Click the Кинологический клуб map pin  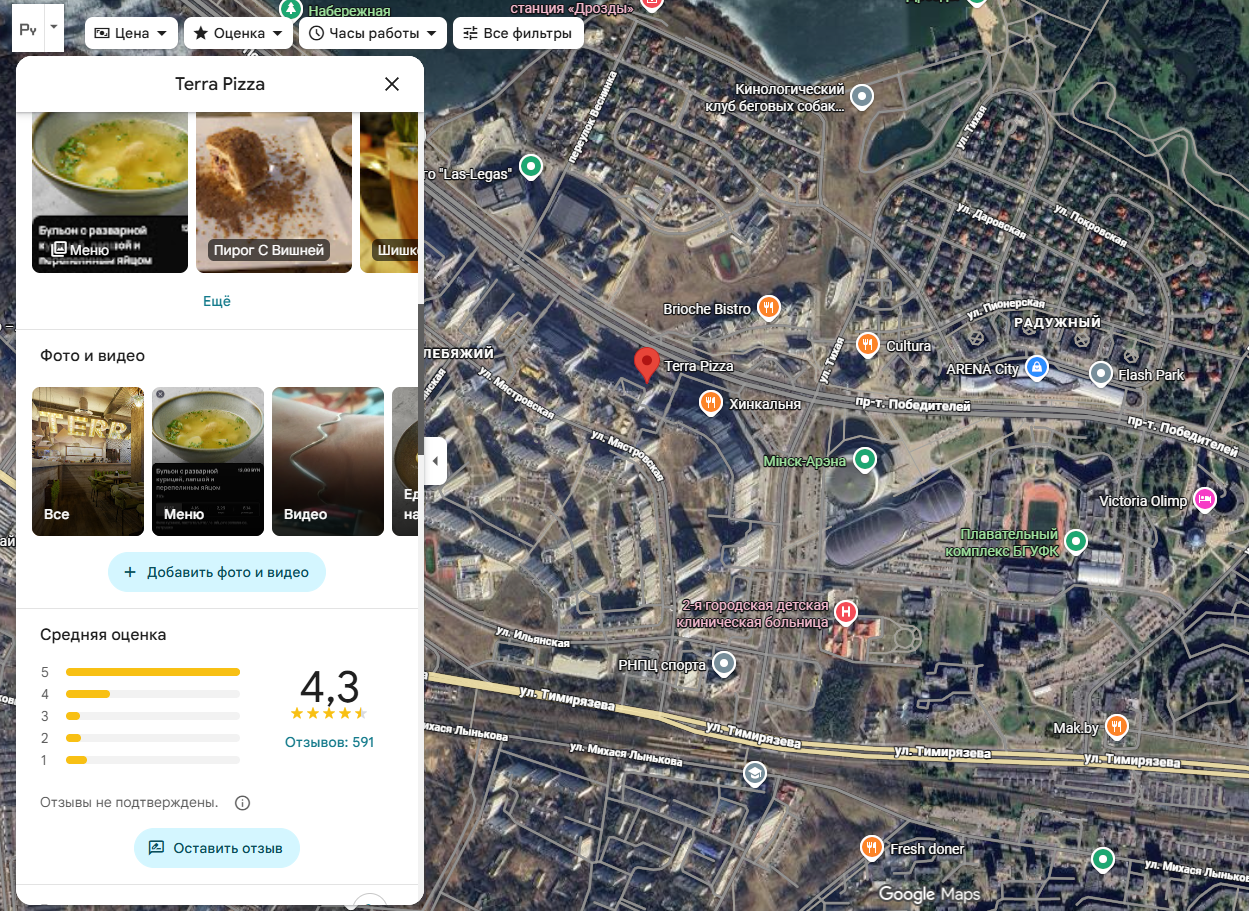point(862,97)
